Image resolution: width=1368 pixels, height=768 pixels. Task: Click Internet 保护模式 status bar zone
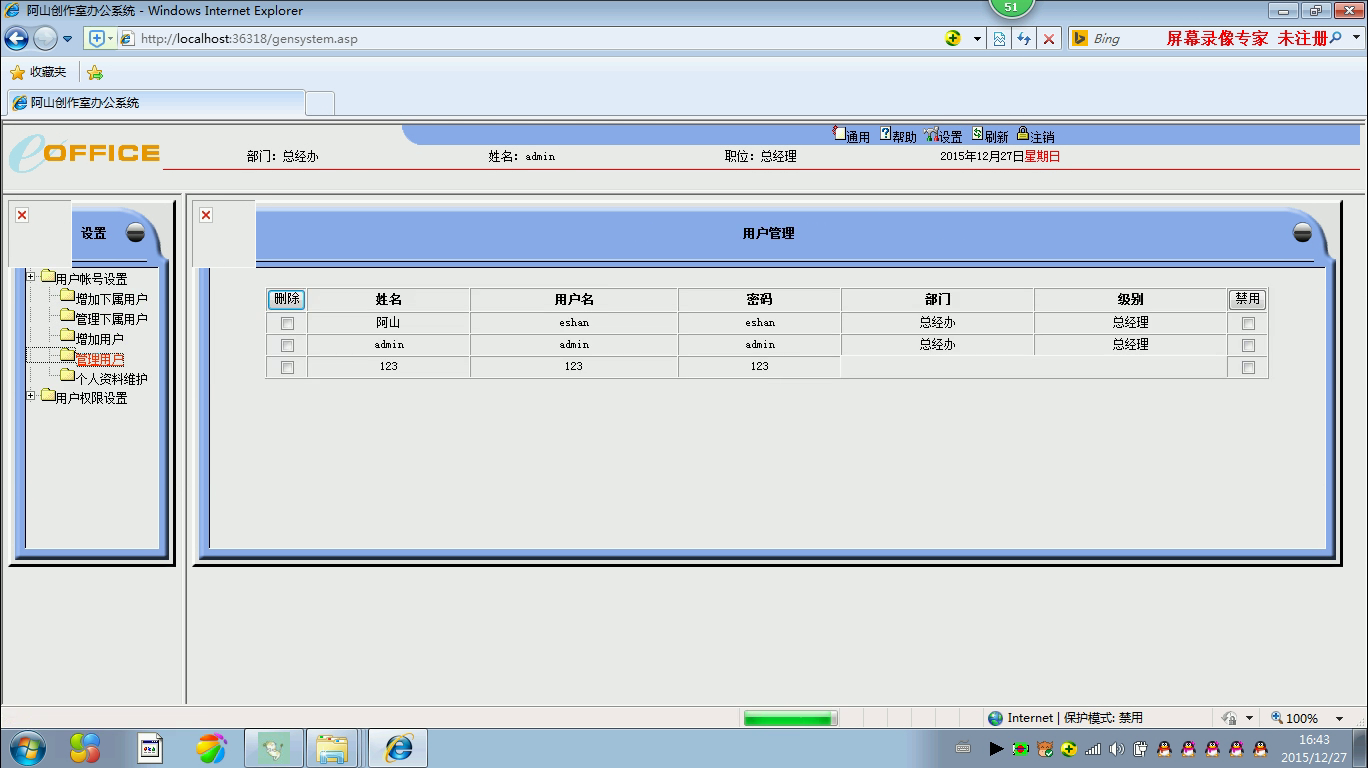(x=1064, y=718)
